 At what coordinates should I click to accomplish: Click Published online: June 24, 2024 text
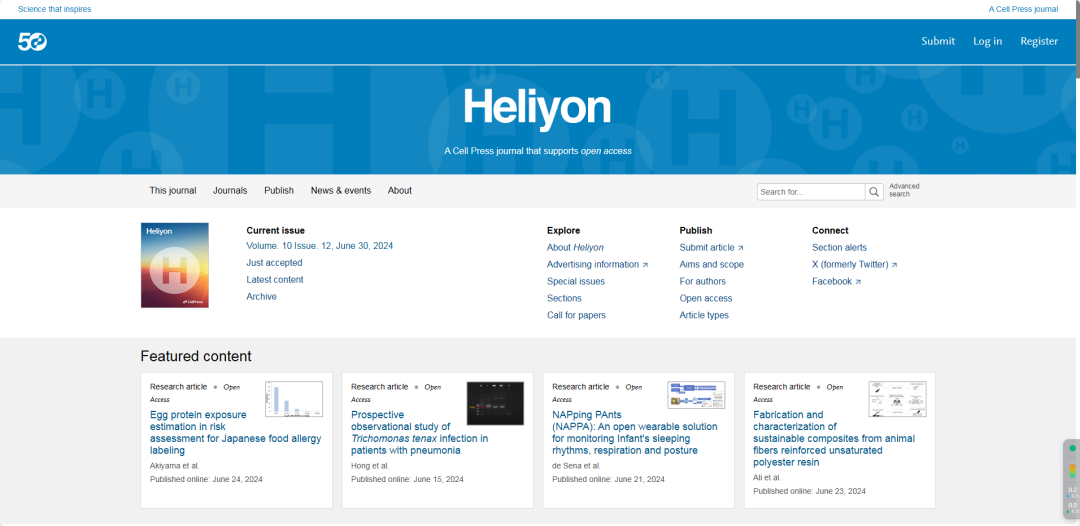point(206,479)
